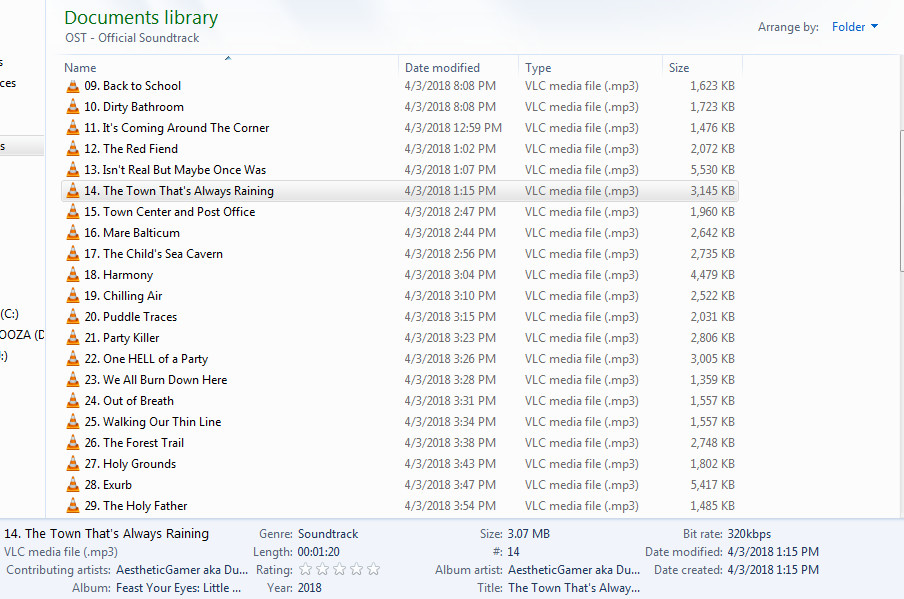Edit the Genre field showing Soundtrack

[328, 534]
